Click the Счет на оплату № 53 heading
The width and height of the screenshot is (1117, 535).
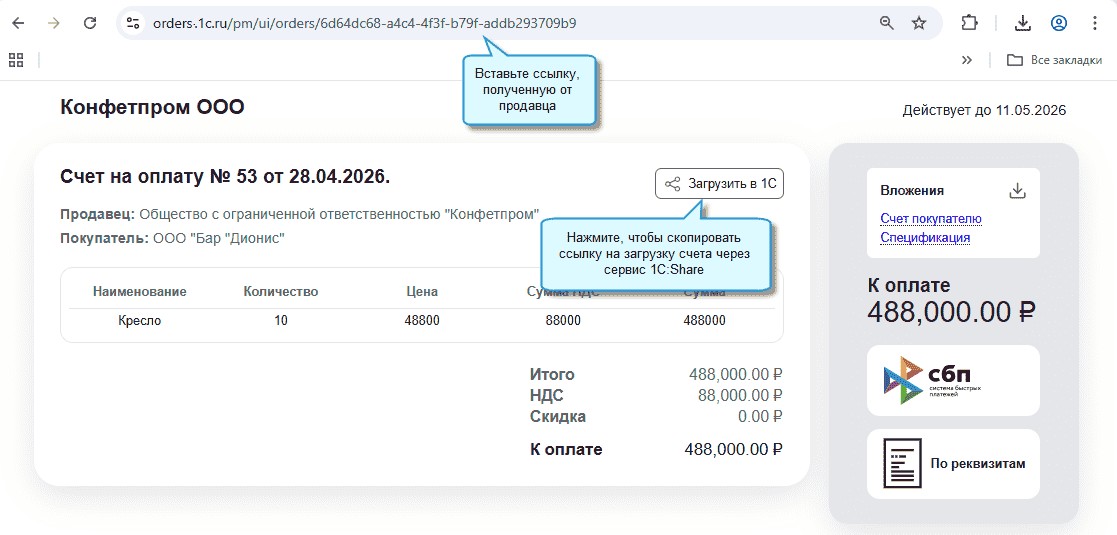click(225, 177)
